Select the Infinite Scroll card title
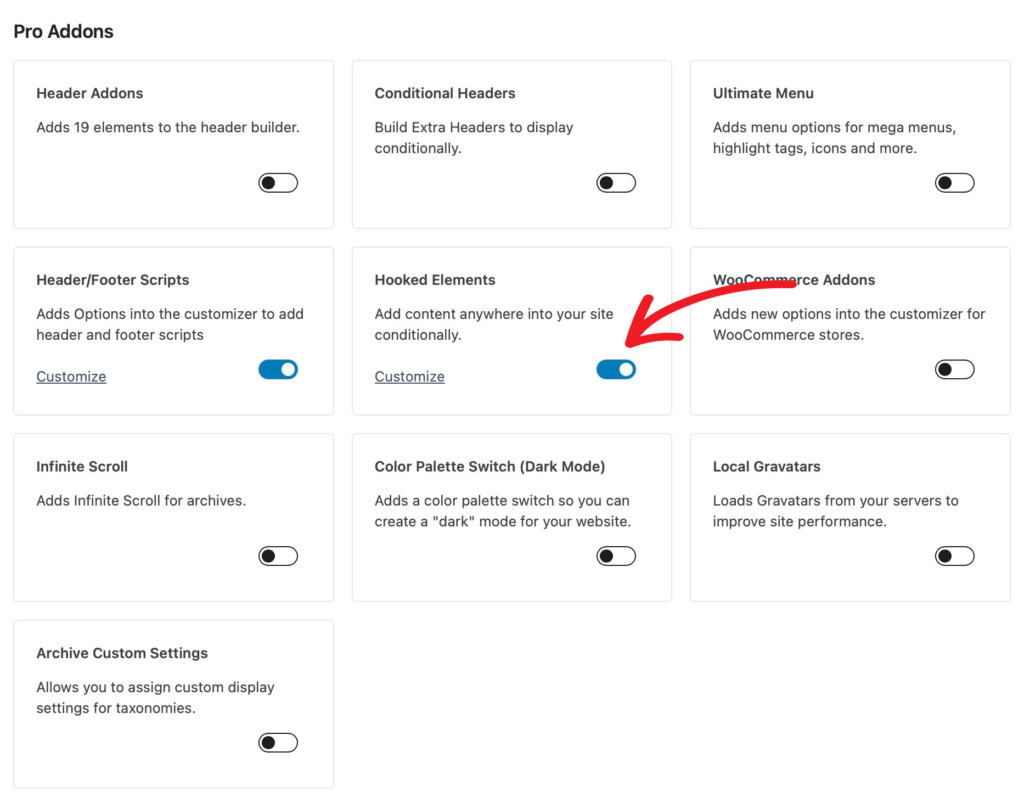 click(x=82, y=467)
